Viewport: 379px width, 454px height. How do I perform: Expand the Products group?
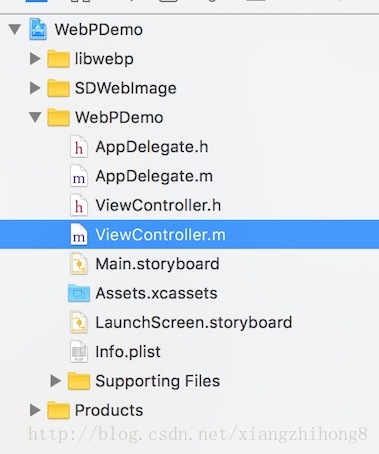point(35,410)
